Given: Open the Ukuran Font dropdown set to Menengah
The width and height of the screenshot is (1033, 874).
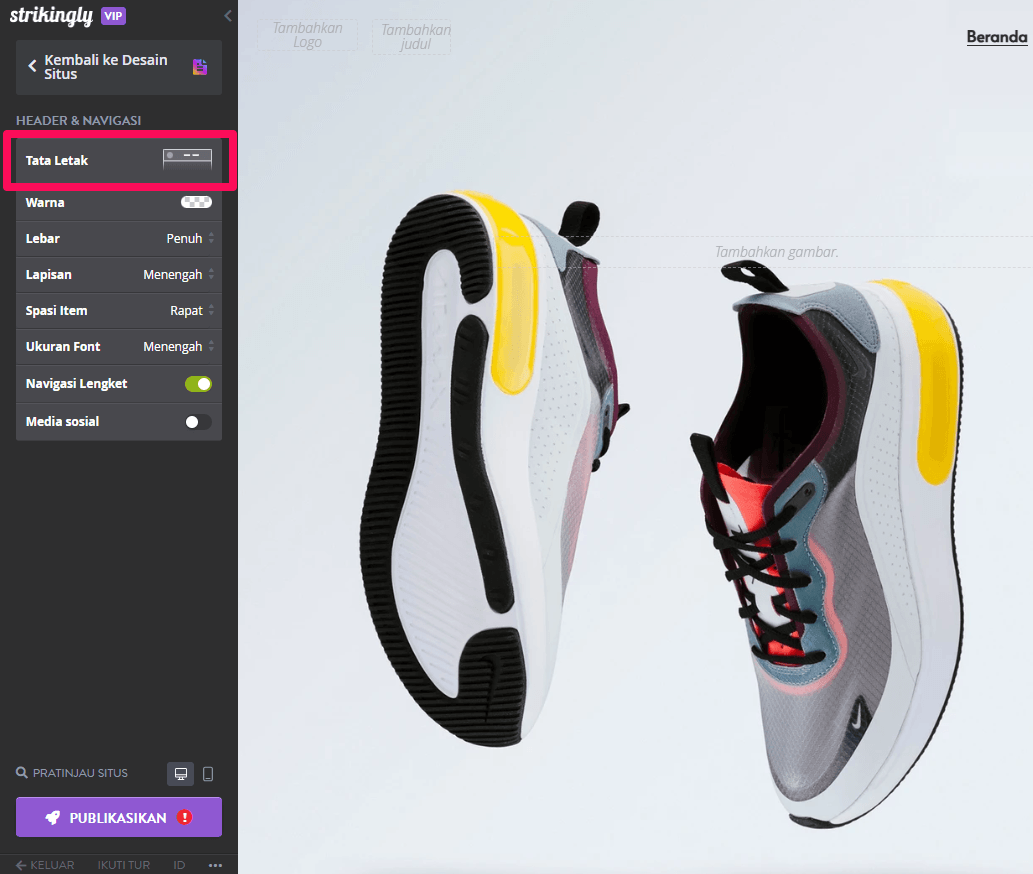Looking at the screenshot, I should click(x=179, y=346).
